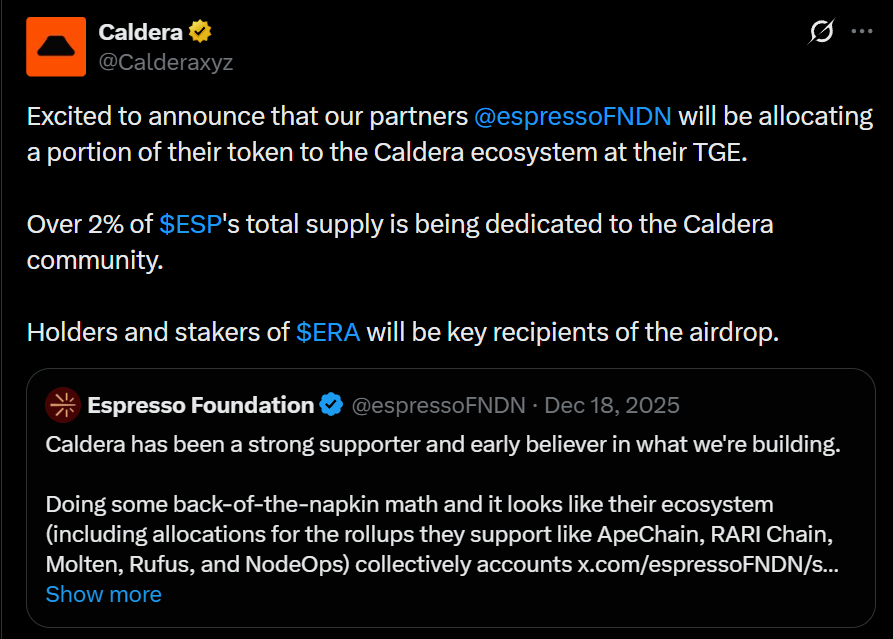Open the Grok actions icon
The width and height of the screenshot is (893, 639).
[820, 32]
